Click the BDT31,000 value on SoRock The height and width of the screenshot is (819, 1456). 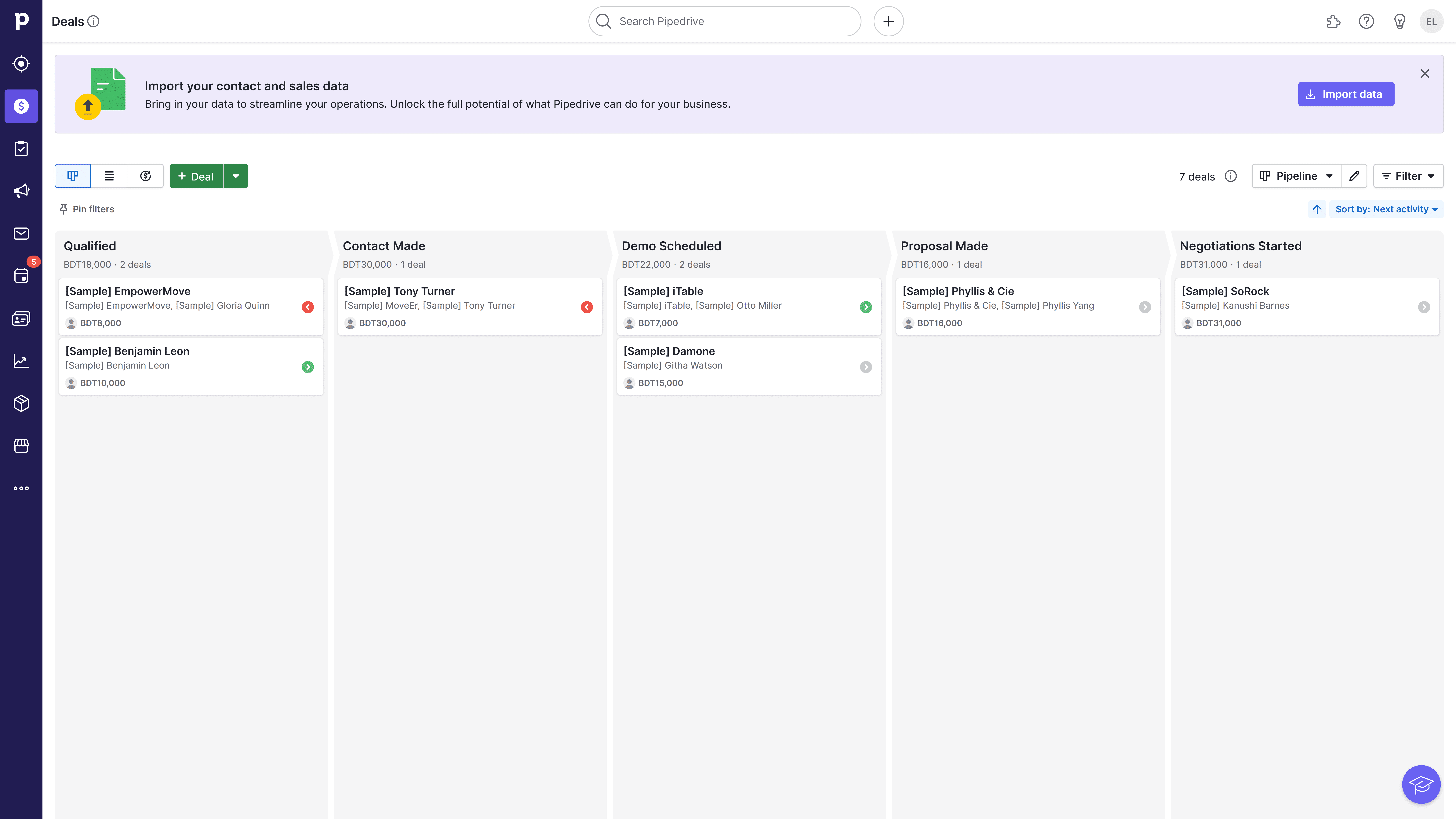pyautogui.click(x=1219, y=323)
